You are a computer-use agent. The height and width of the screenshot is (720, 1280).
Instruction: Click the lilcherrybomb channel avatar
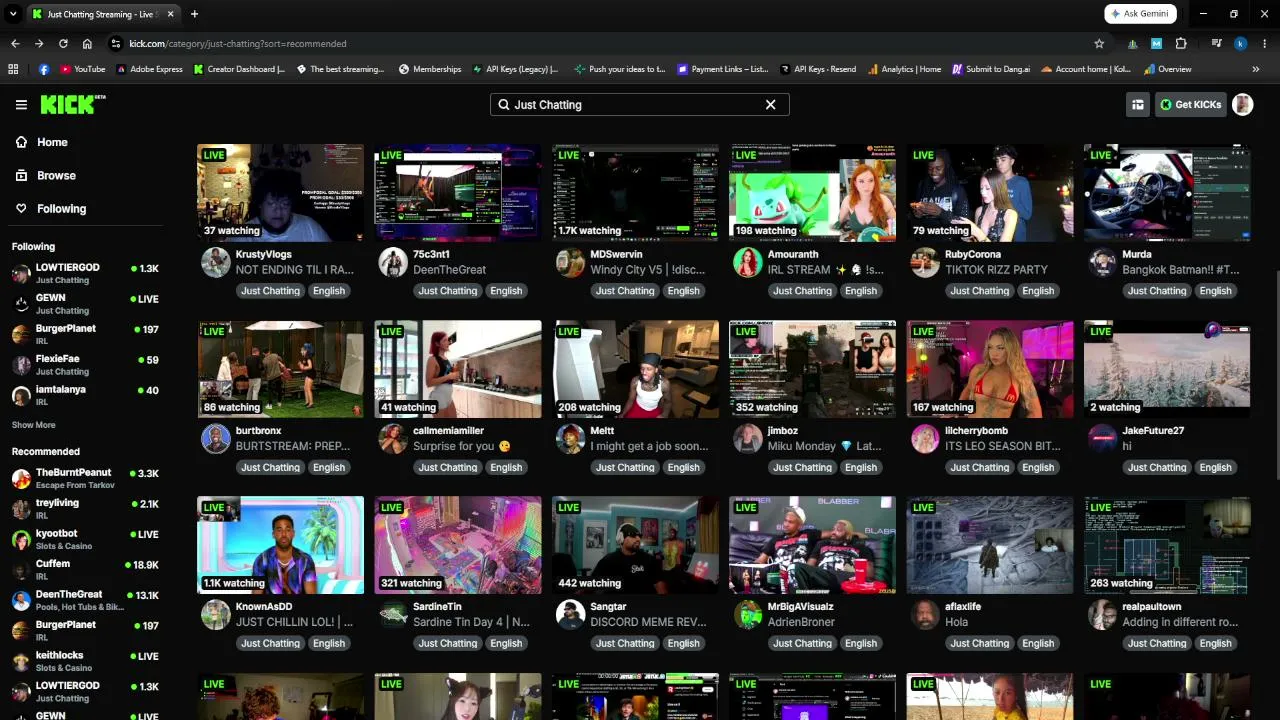925,438
